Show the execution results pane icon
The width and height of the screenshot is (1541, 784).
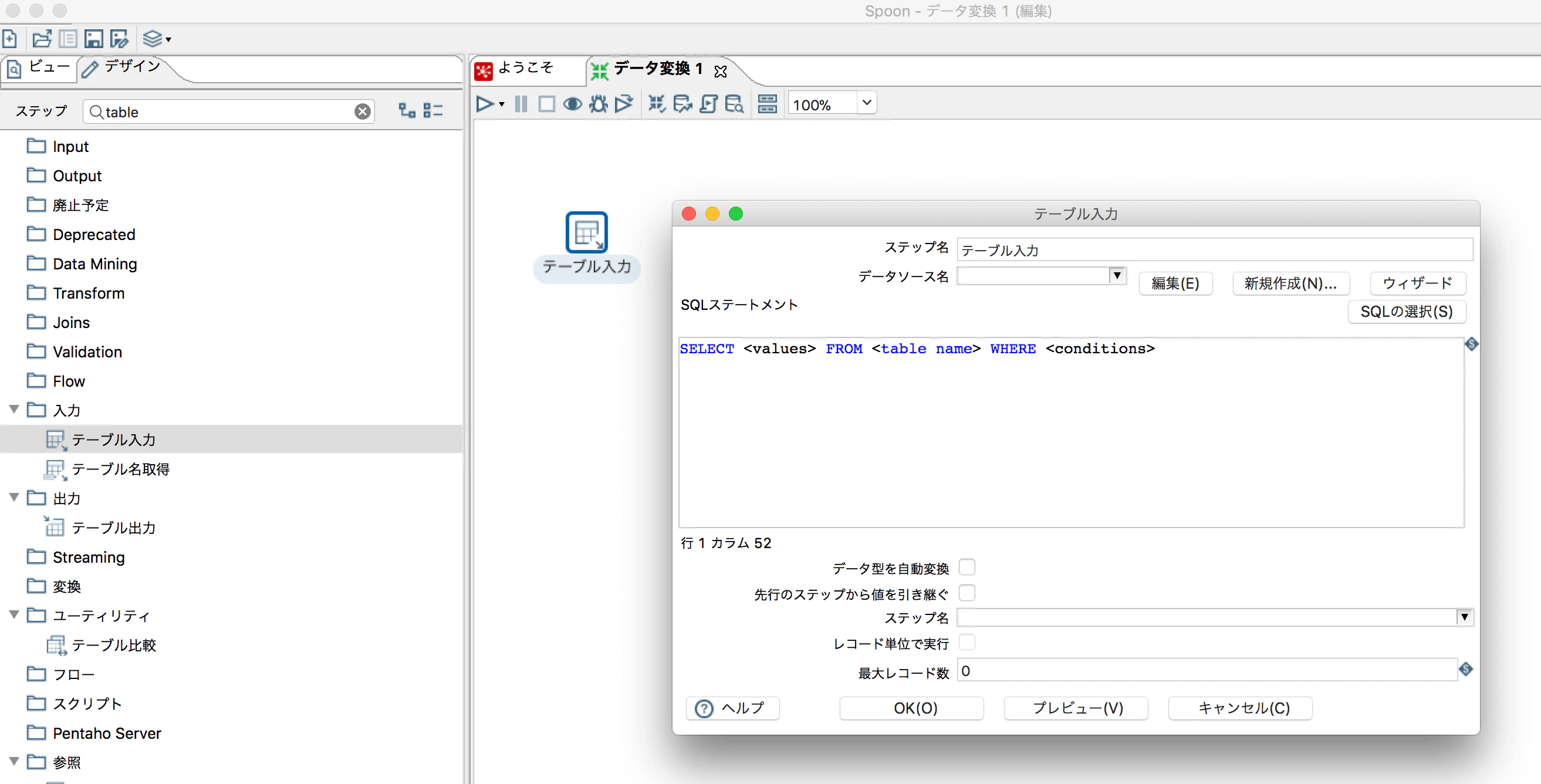tap(768, 104)
